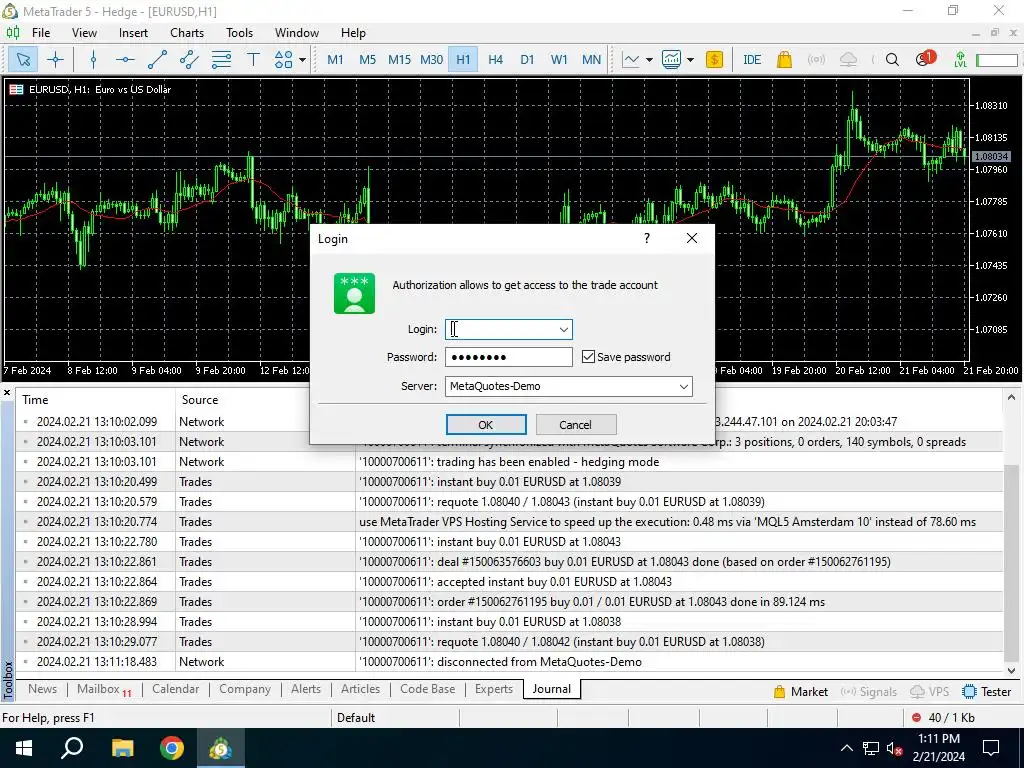This screenshot has width=1024, height=768.
Task: Switch chart to M15 timeframe
Action: pos(399,60)
